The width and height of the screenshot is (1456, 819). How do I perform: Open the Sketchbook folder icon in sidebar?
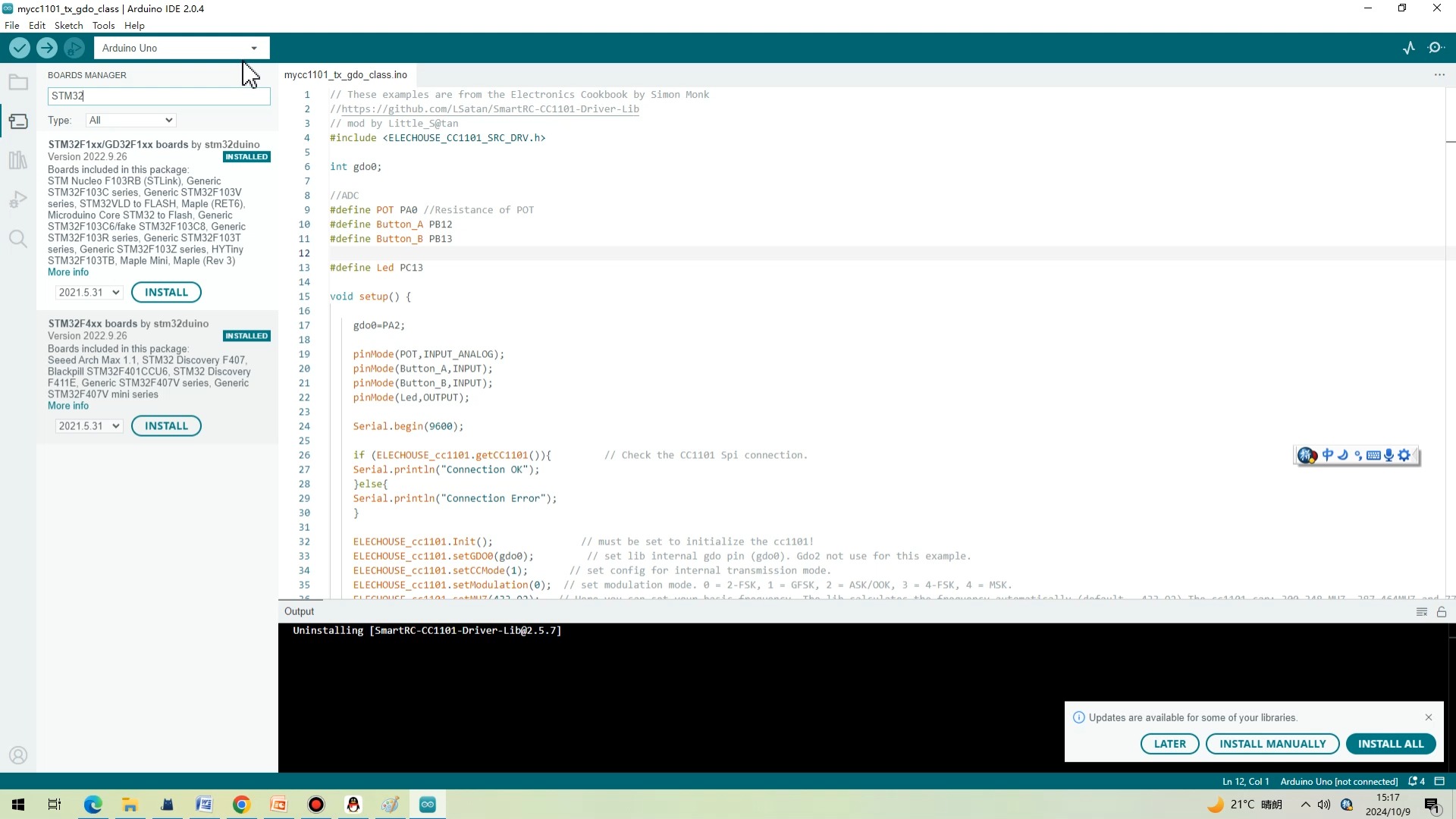pos(18,82)
